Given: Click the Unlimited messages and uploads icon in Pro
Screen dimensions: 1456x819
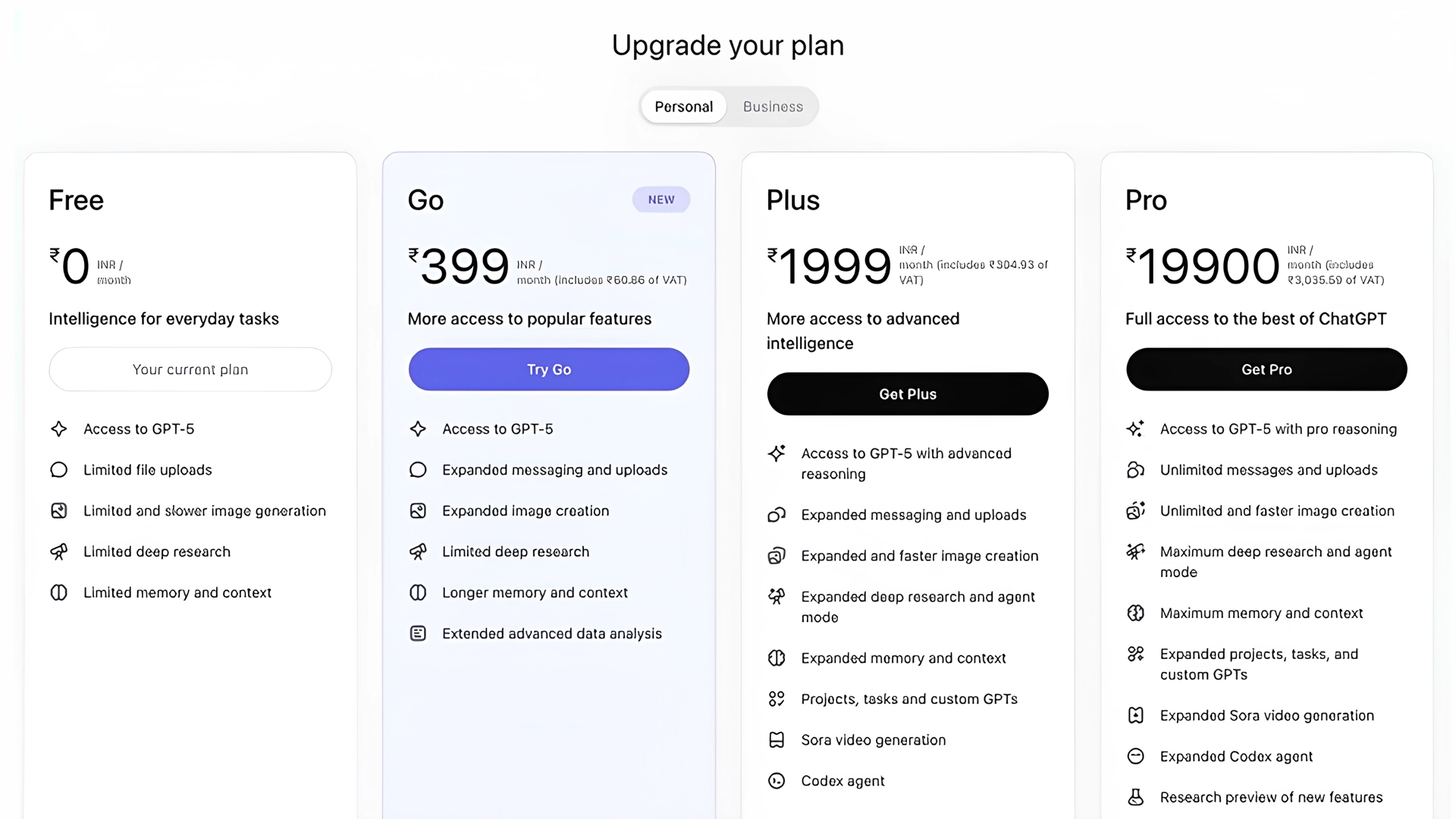Looking at the screenshot, I should pos(1135,470).
